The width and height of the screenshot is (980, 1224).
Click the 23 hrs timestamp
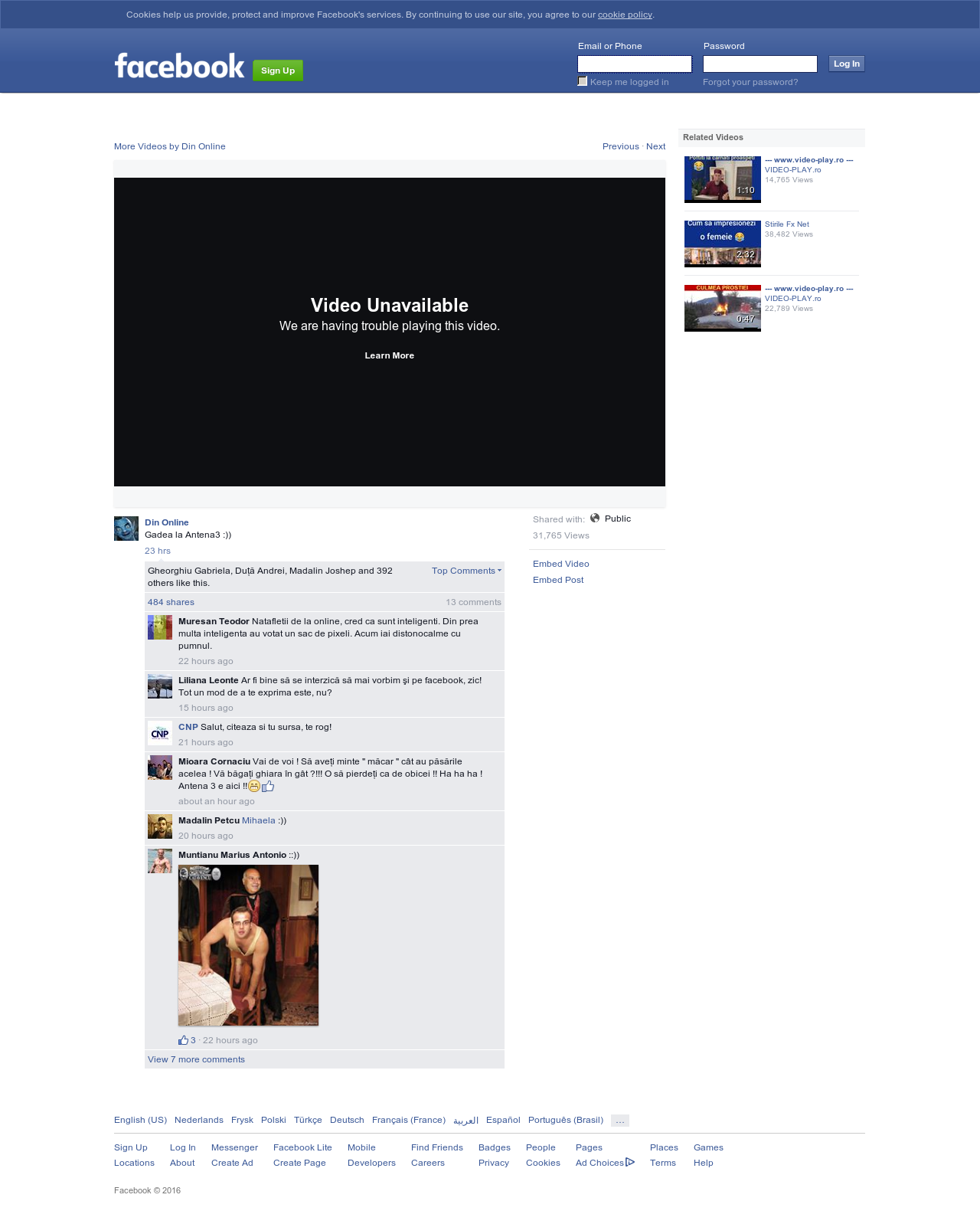click(x=158, y=551)
